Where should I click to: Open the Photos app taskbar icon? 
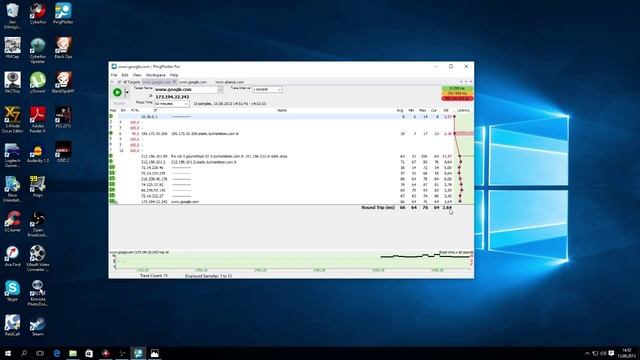[155, 353]
